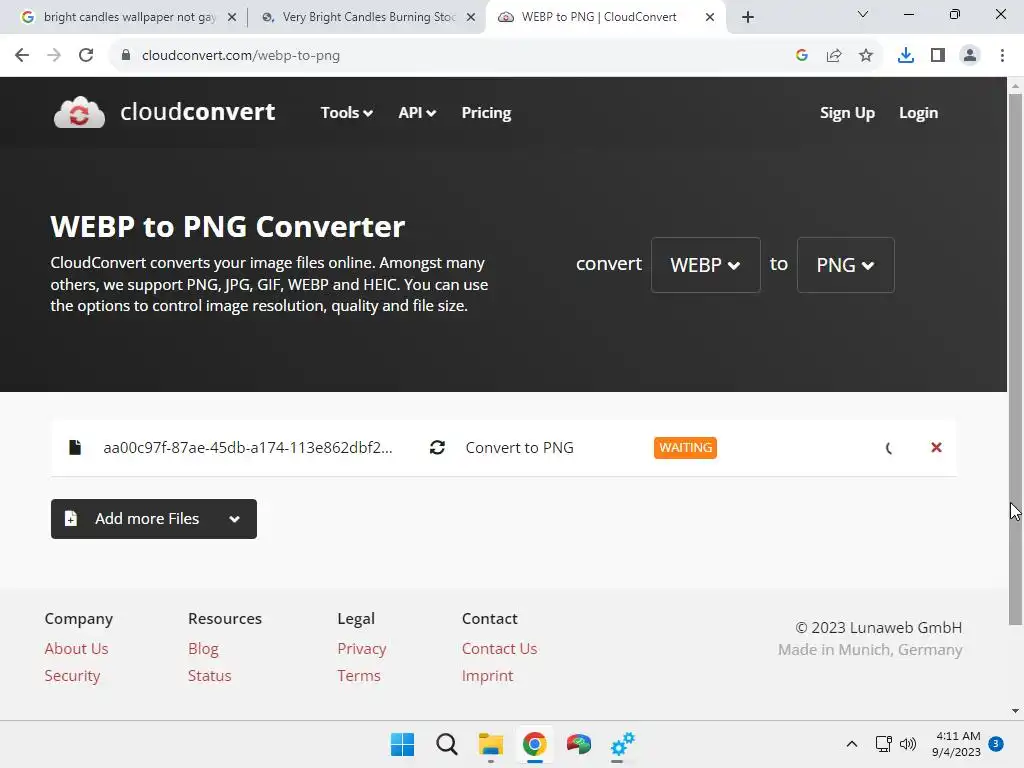Screen dimensions: 1024x768
Task: Open Privacy link
Action: coord(362,648)
